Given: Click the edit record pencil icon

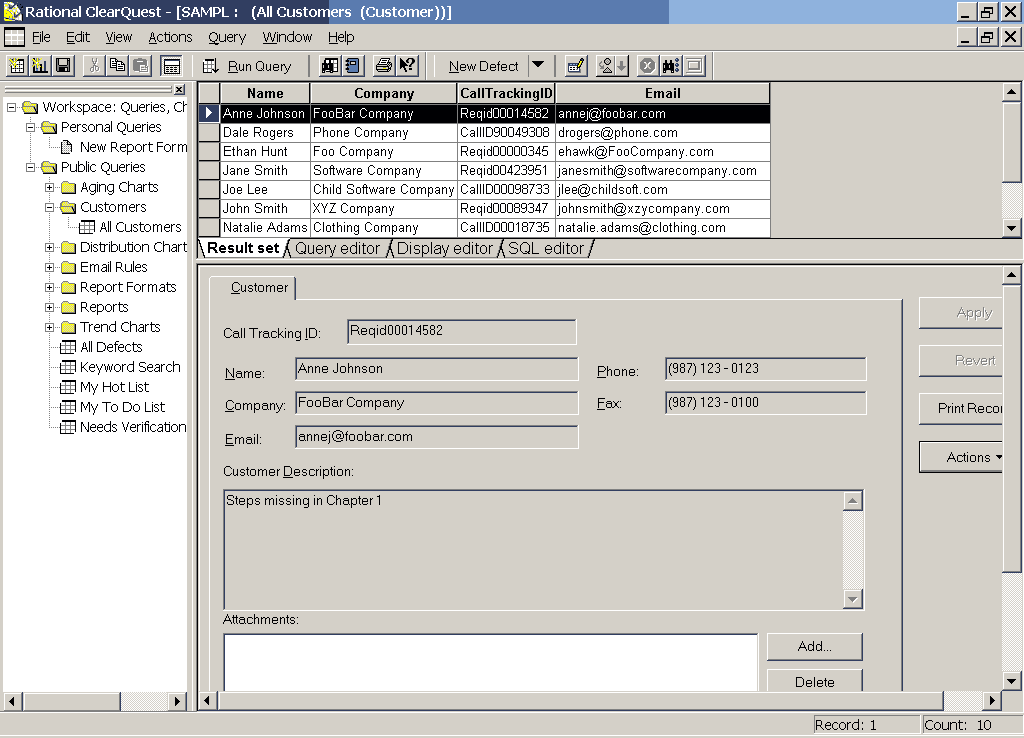Looking at the screenshot, I should coord(576,65).
